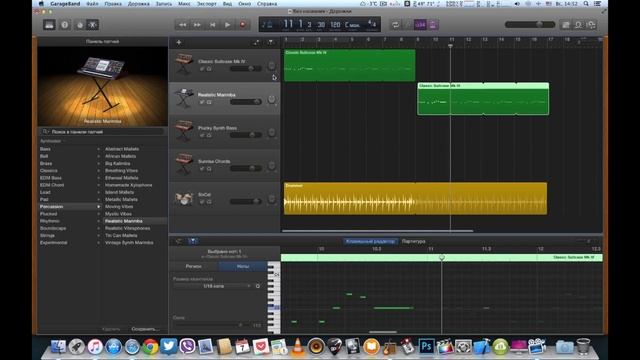Viewport: 640px width, 360px height.
Task: Toggle the Smart Controls knob button
Action: point(80,25)
